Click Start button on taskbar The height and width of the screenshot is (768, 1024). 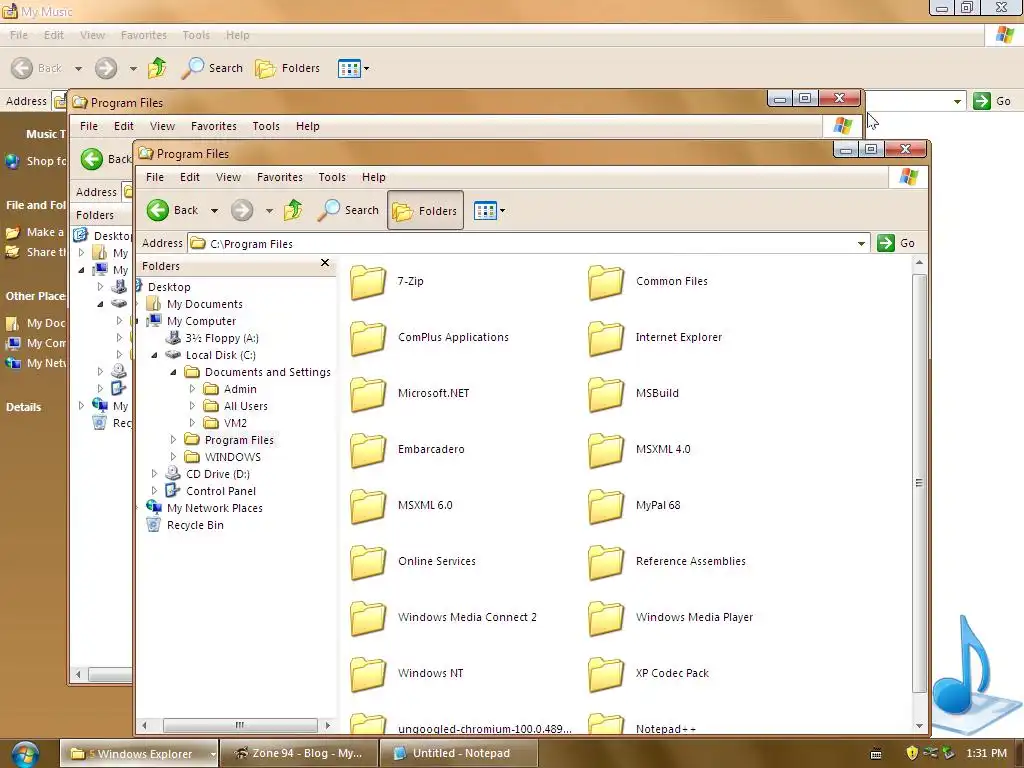click(x=24, y=754)
